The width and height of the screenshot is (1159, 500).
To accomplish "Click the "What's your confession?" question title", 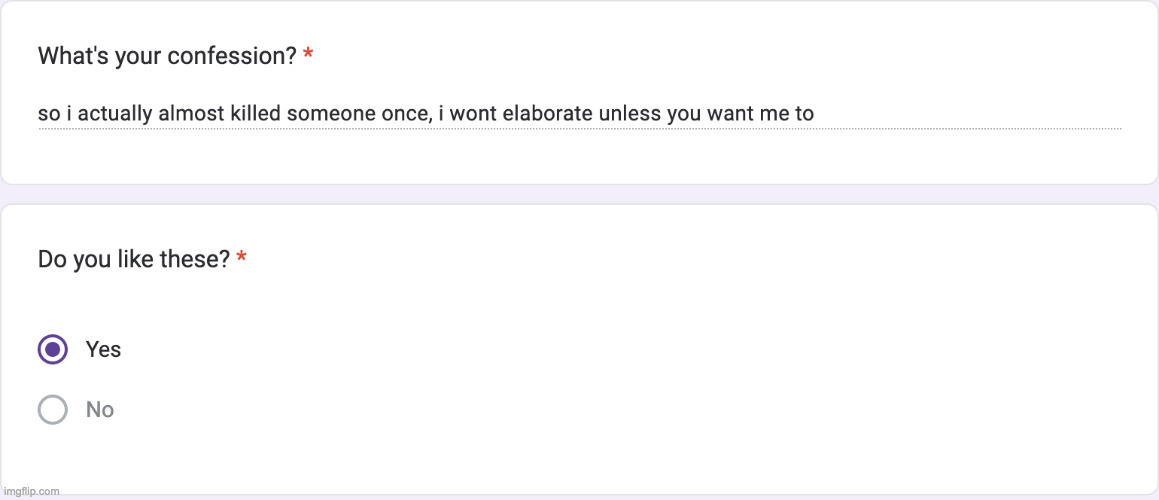I will (167, 56).
